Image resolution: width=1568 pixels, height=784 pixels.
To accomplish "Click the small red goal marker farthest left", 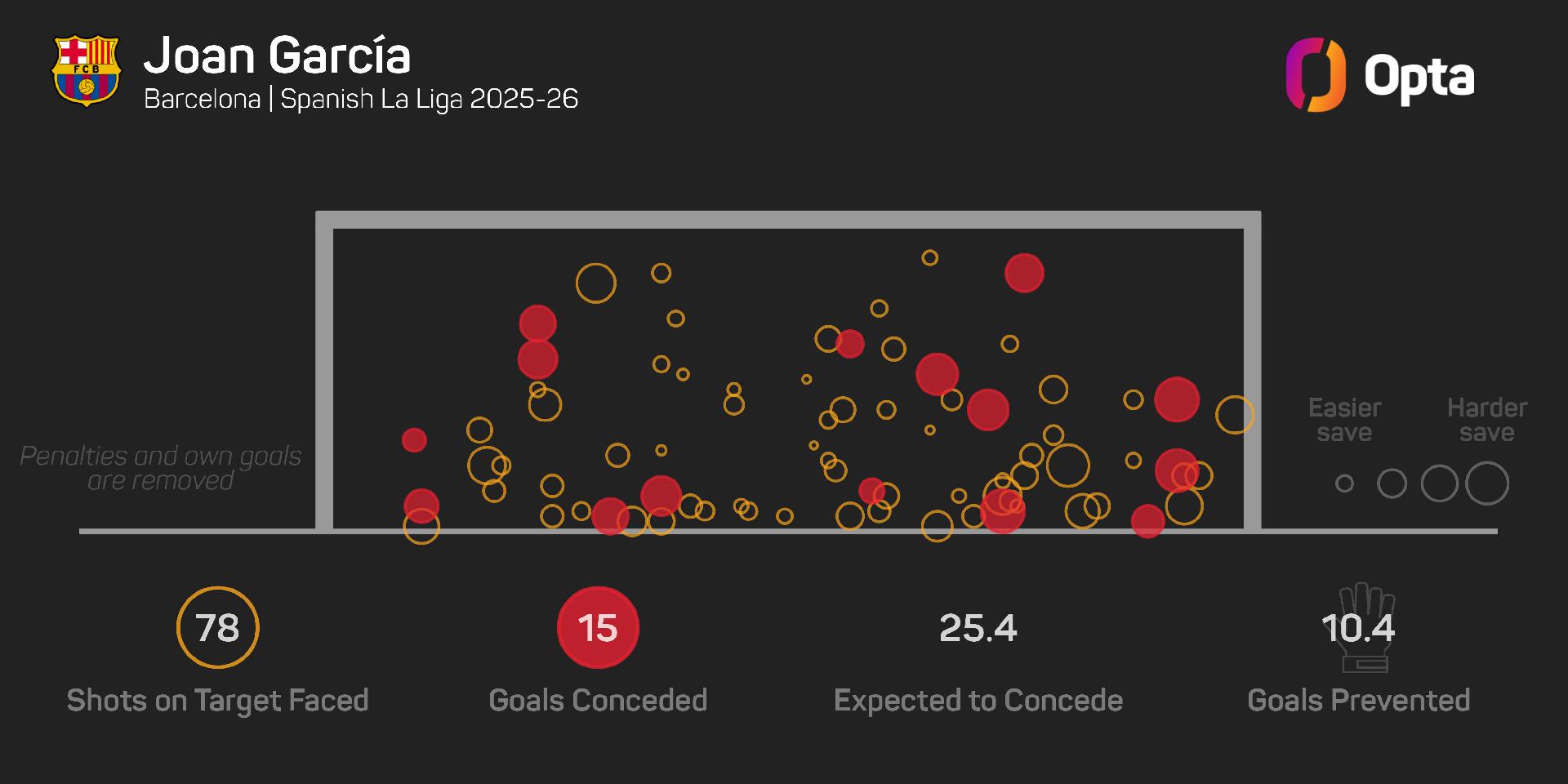I will point(414,440).
